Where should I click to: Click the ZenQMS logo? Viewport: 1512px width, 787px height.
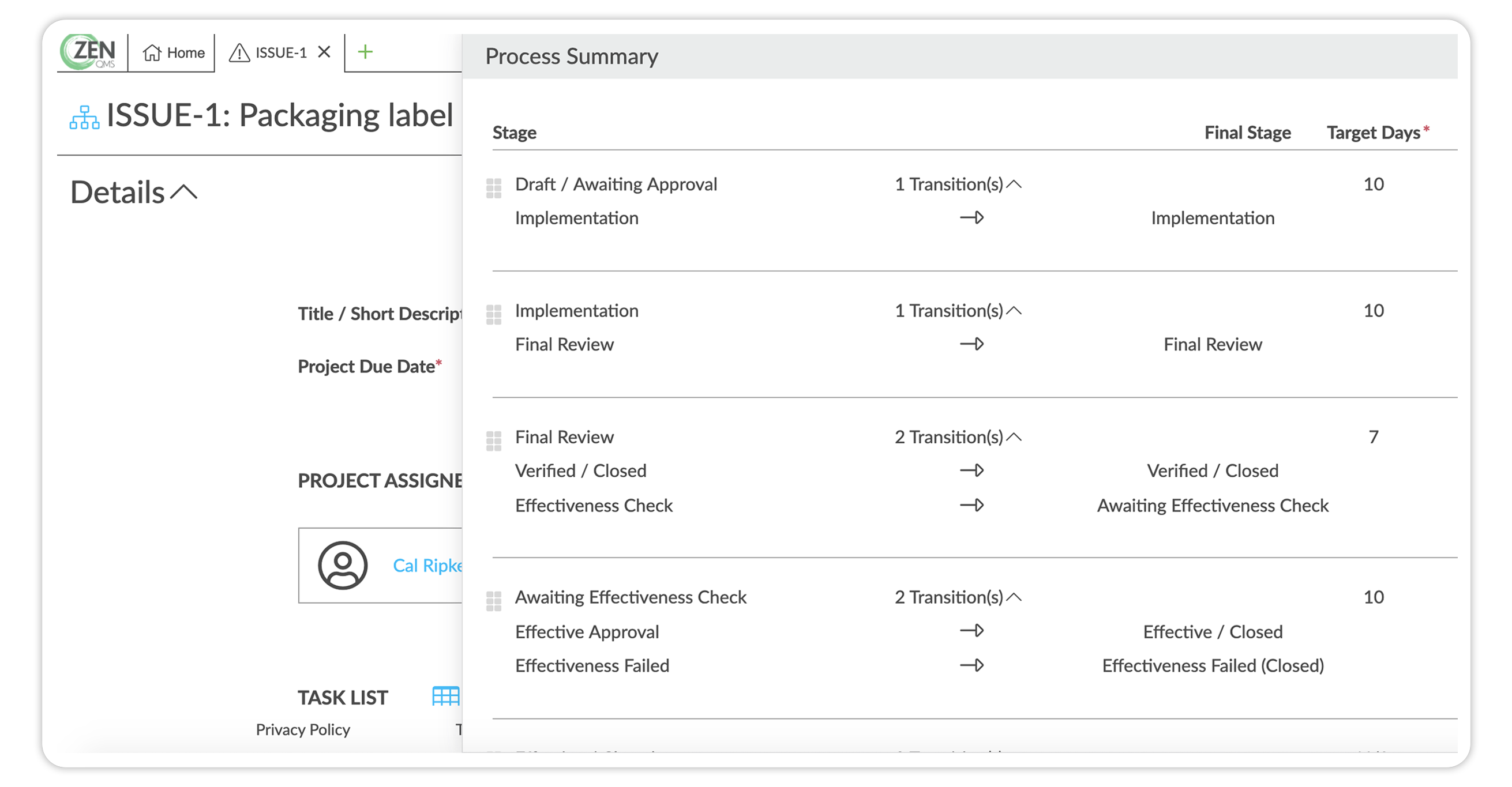tap(89, 52)
